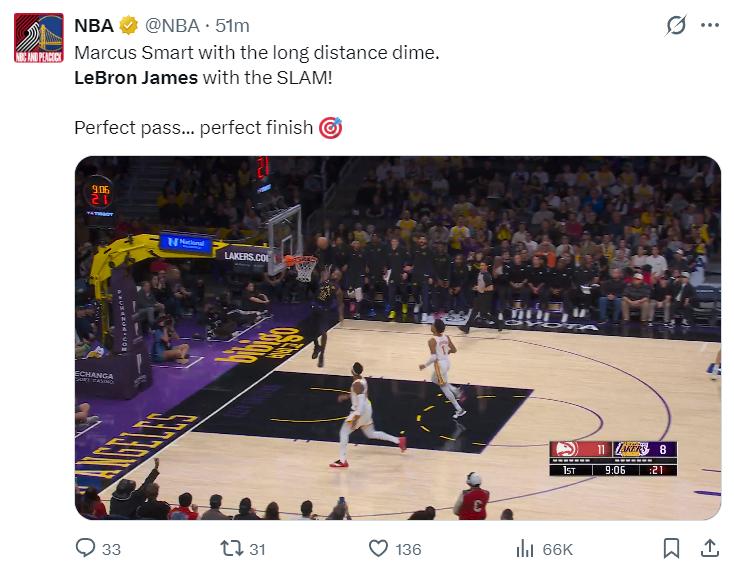The image size is (734, 575).
Task: Bookmark this NBA post
Action: click(x=672, y=548)
